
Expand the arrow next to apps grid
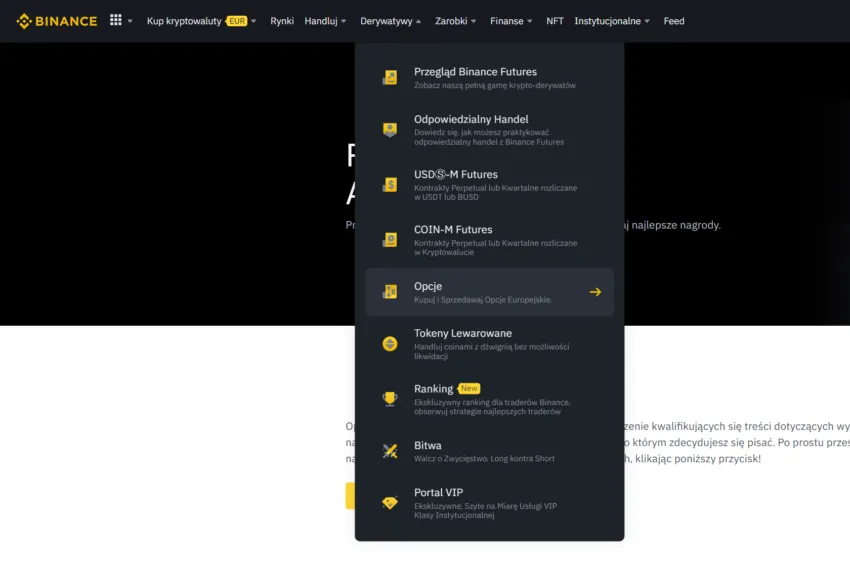[130, 21]
